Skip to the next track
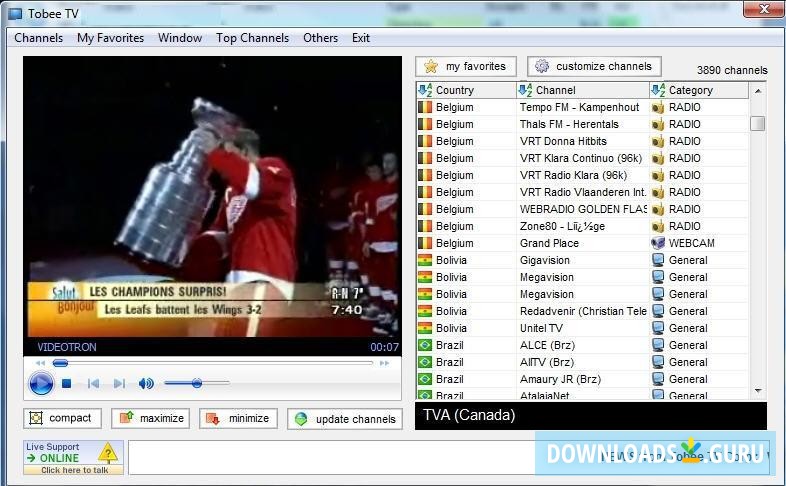This screenshot has height=486, width=786. [x=119, y=384]
